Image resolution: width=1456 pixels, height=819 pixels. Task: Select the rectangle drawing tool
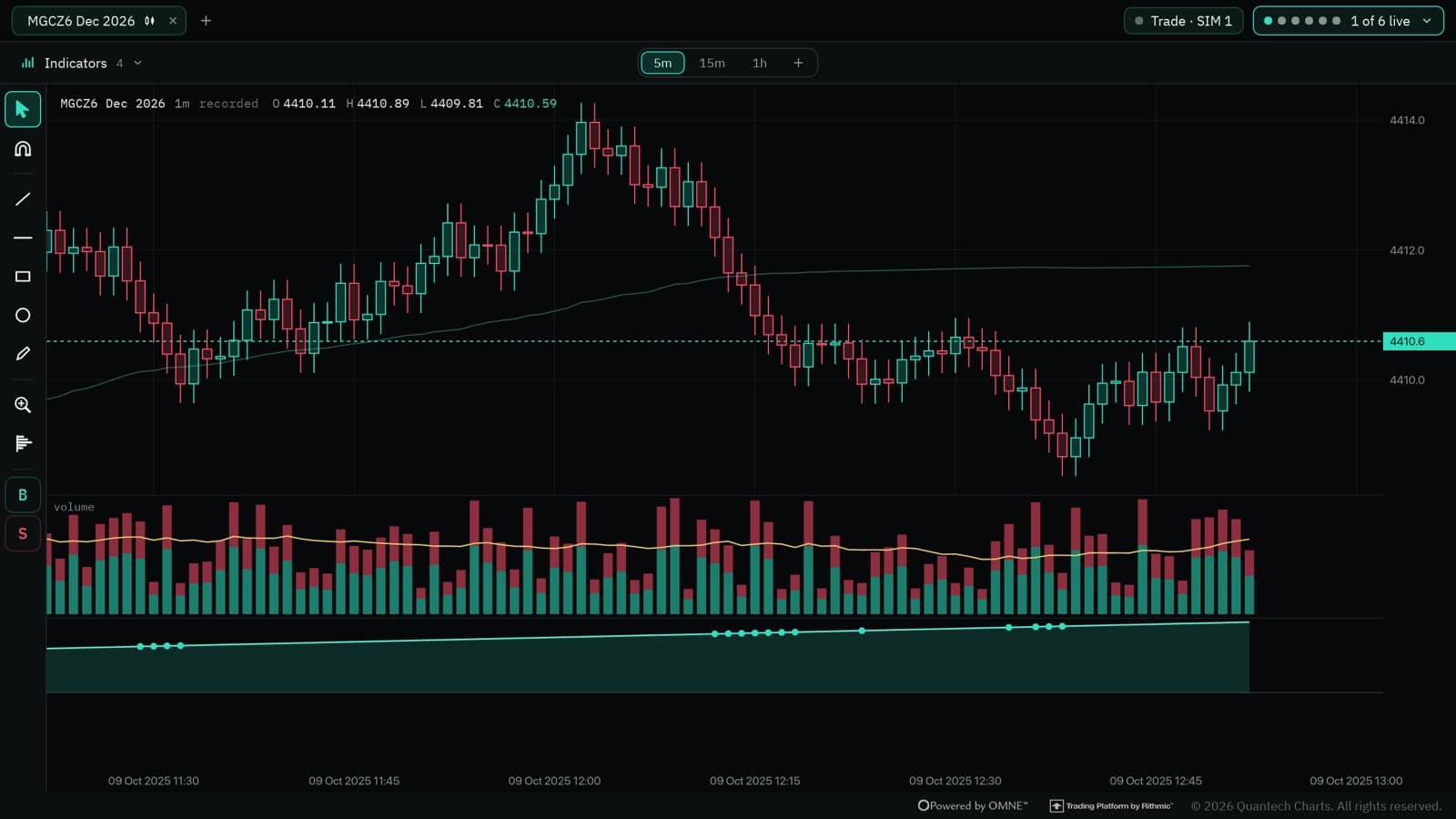[x=23, y=276]
